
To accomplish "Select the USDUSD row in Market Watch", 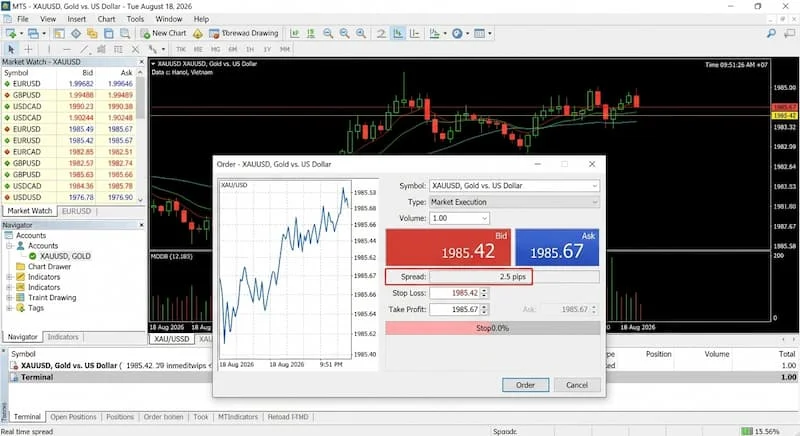I will pyautogui.click(x=69, y=197).
